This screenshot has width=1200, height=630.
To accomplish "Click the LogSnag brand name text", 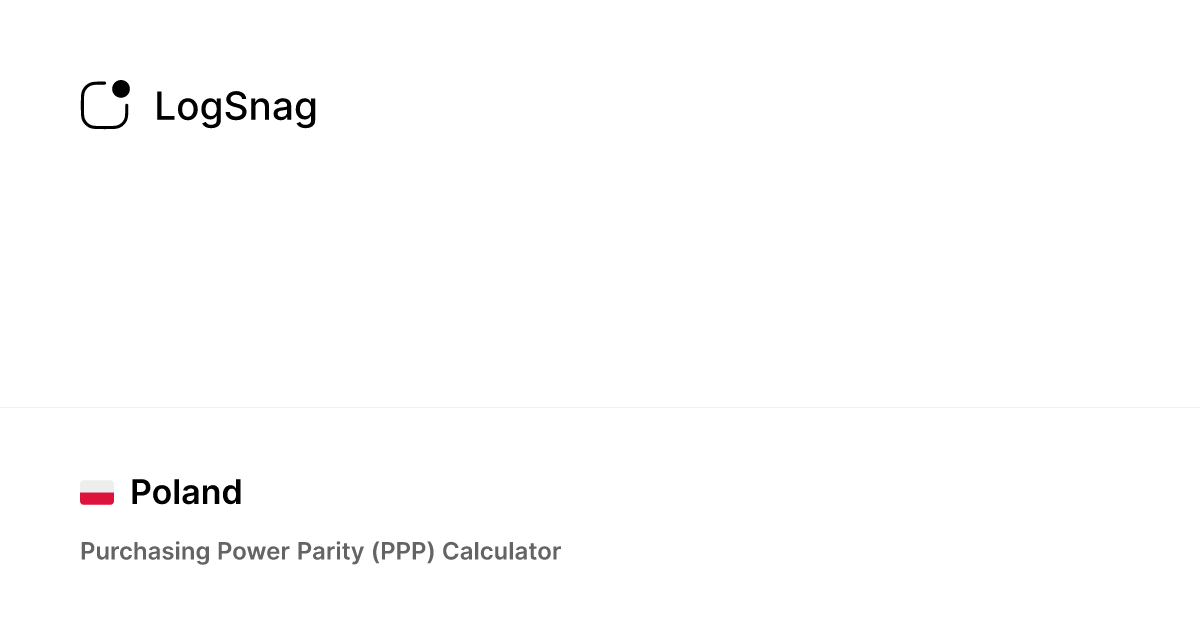I will pos(235,107).
